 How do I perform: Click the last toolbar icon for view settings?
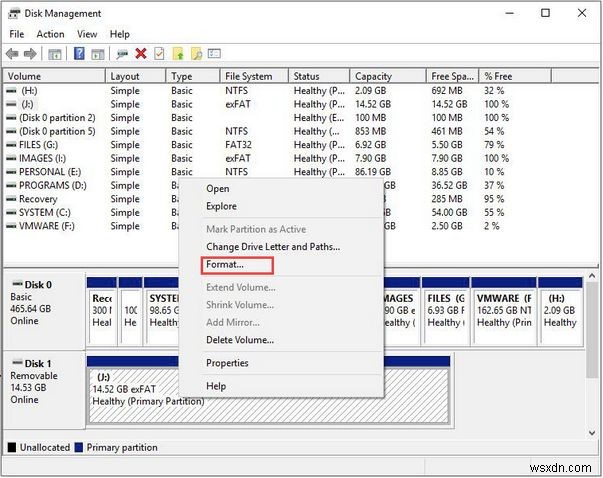[214, 53]
